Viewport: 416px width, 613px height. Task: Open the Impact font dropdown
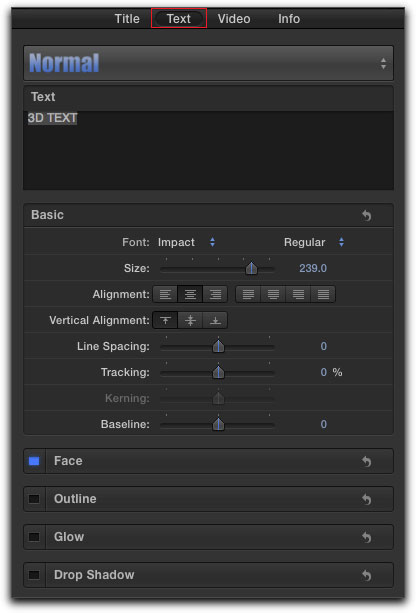186,242
